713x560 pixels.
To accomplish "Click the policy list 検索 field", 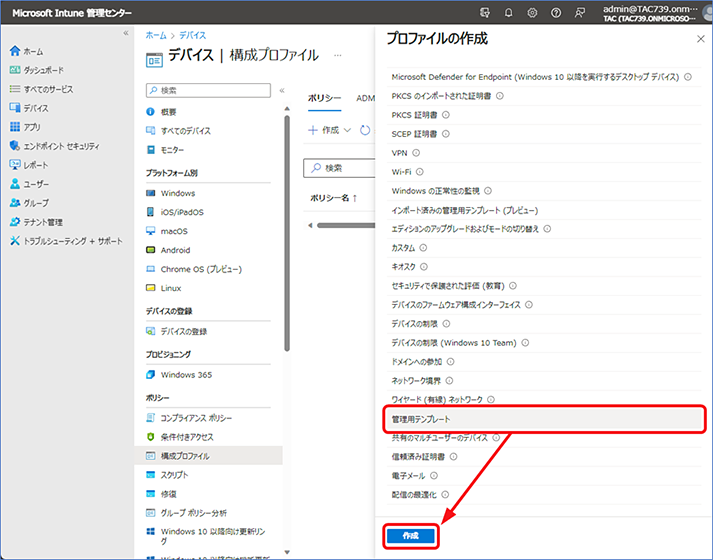I will point(339,168).
